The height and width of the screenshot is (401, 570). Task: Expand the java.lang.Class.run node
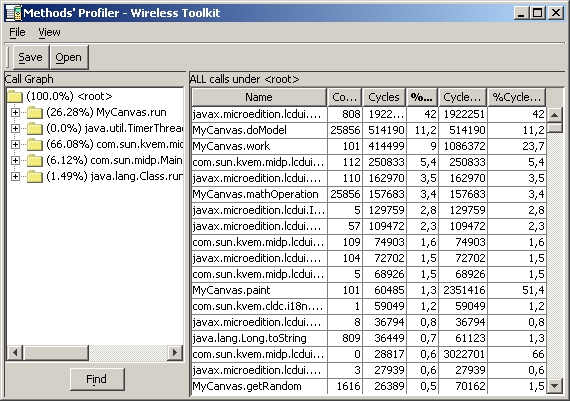point(15,176)
